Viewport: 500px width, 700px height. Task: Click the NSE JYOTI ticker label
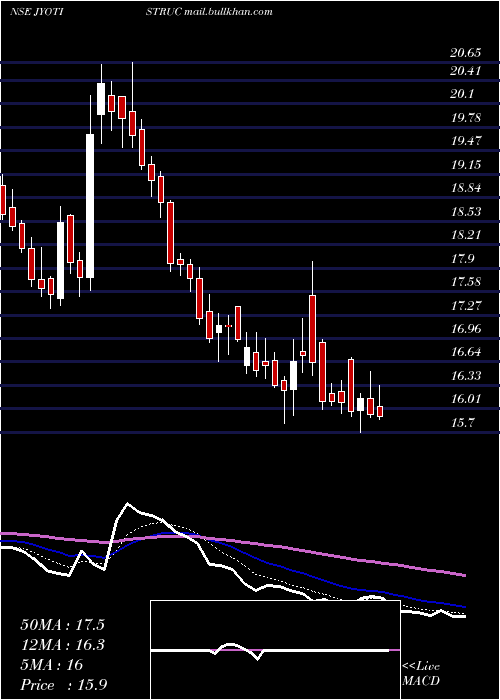tap(36, 12)
